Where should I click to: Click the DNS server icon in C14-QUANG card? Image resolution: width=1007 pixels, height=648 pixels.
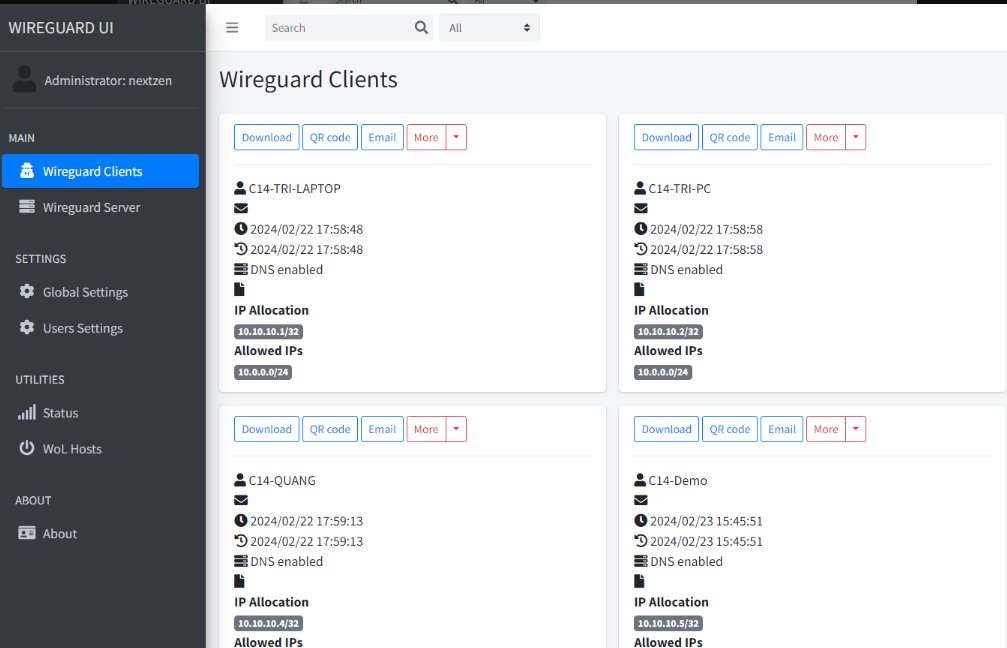(241, 561)
